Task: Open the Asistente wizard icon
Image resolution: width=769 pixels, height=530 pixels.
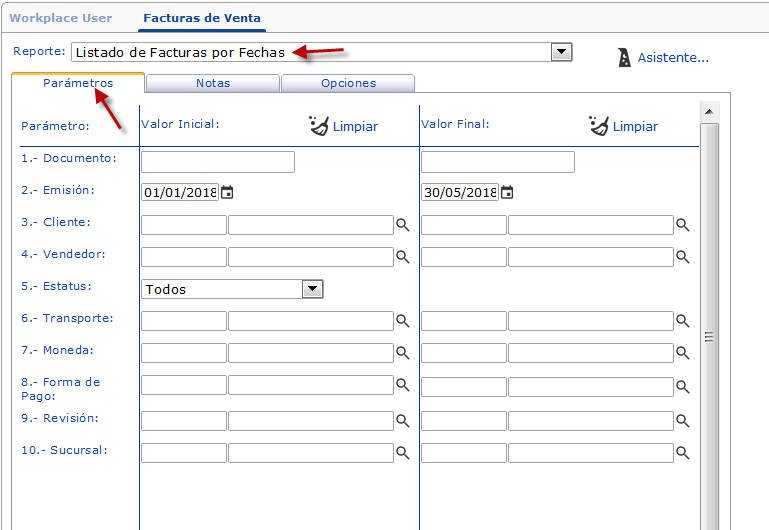Action: [624, 58]
